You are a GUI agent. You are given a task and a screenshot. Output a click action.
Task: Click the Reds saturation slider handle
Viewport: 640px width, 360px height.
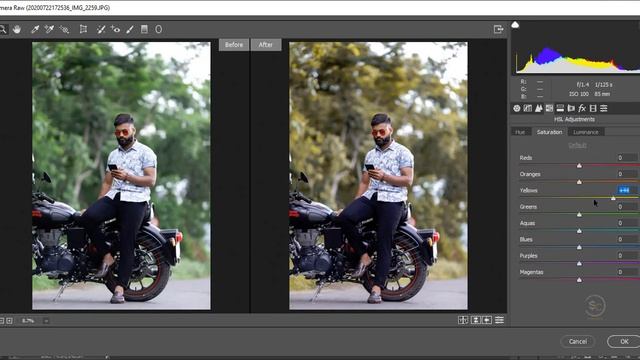tap(579, 166)
